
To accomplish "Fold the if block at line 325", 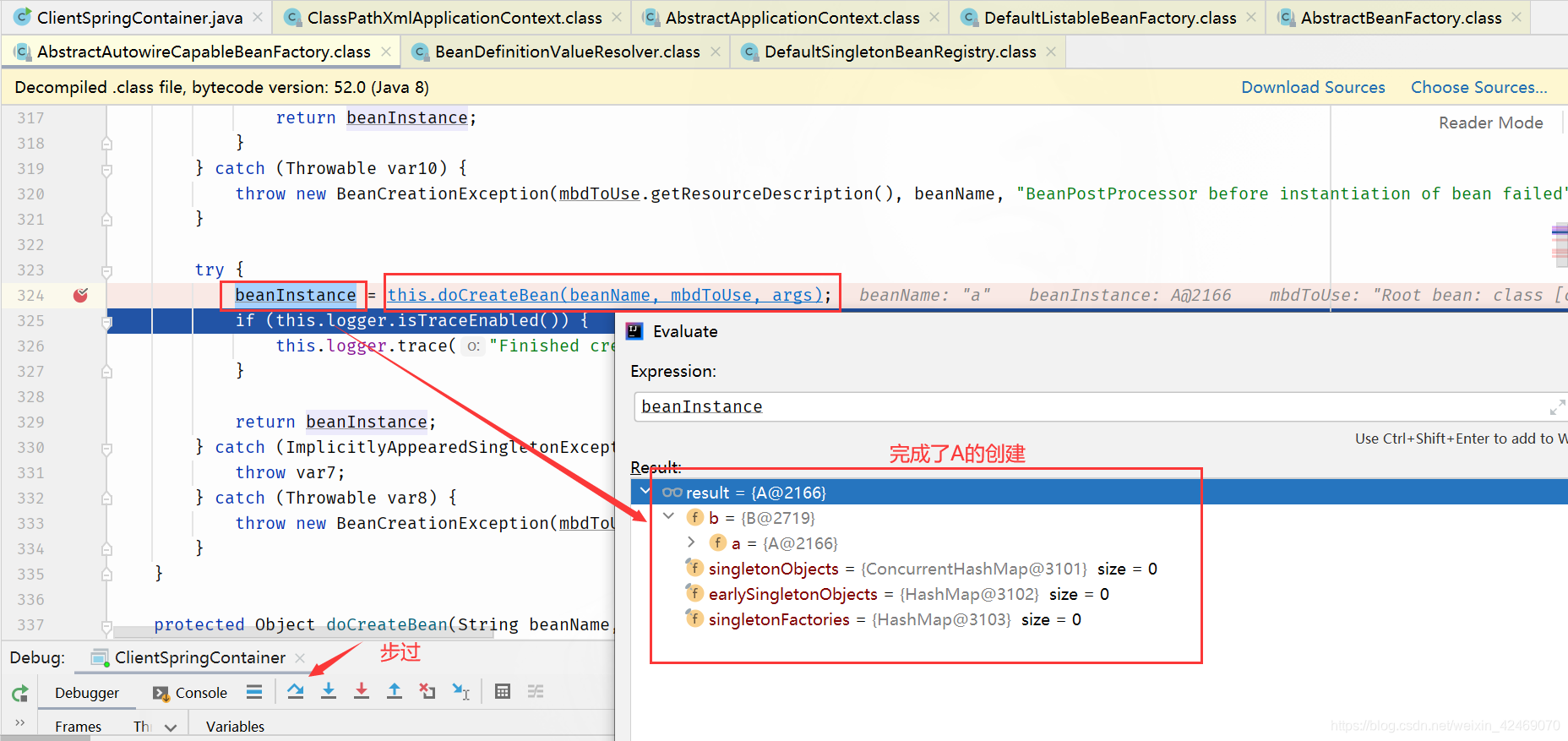I will (107, 322).
